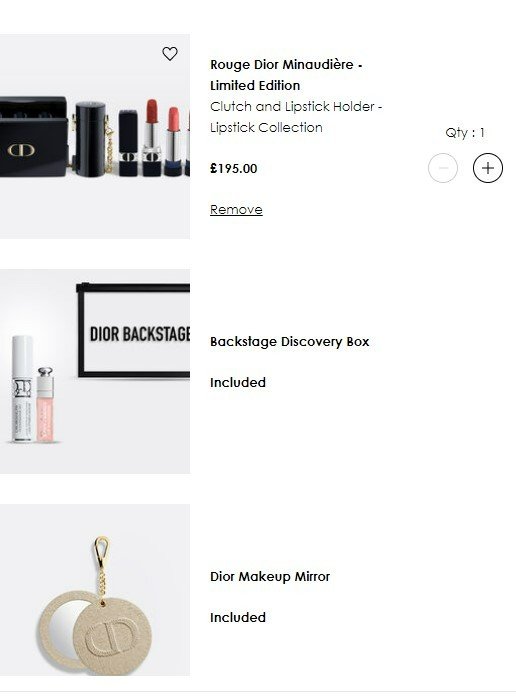The height and width of the screenshot is (700, 516).
Task: Open the Rouge Dior Minaudière product title
Action: [286, 65]
